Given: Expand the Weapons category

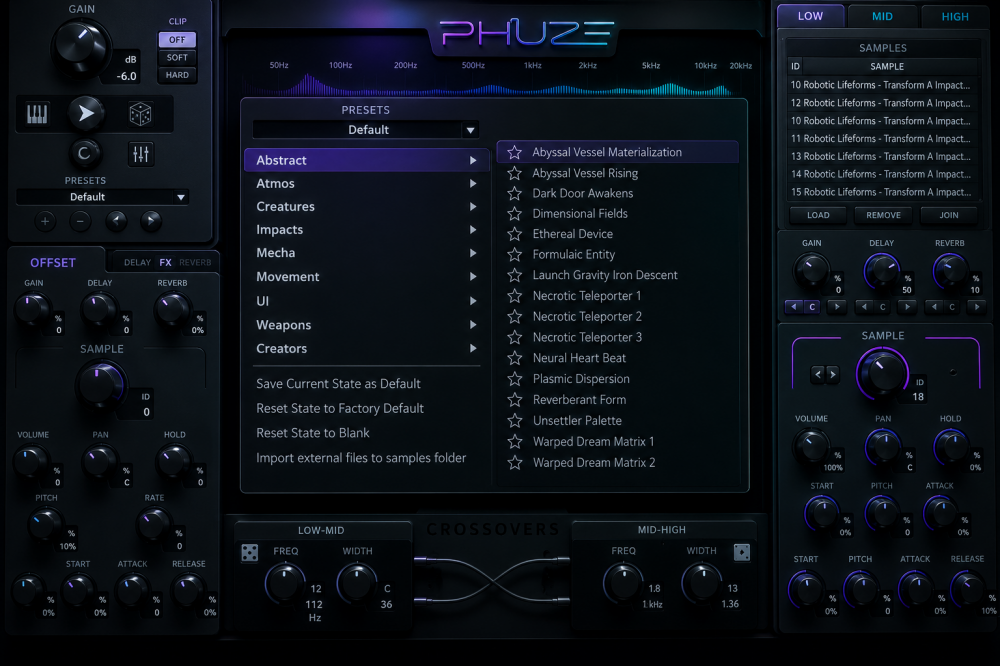Looking at the screenshot, I should [366, 325].
